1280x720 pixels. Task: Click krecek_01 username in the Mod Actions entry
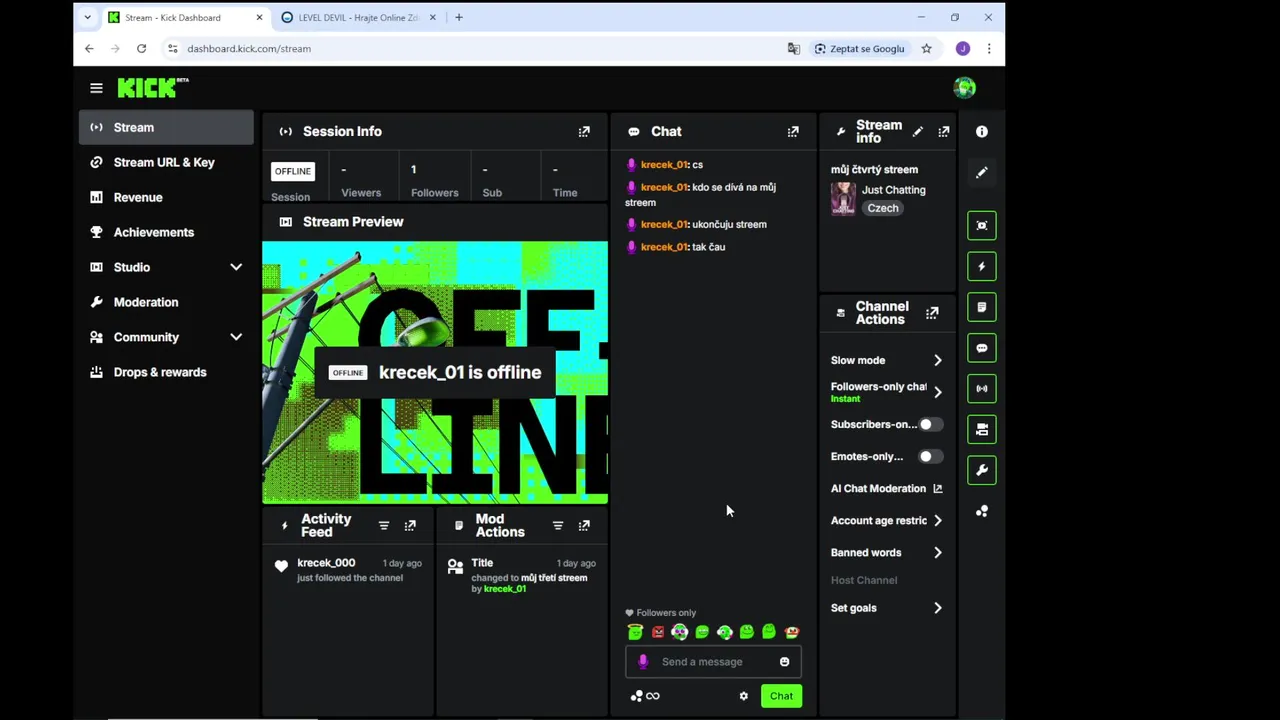click(x=505, y=589)
